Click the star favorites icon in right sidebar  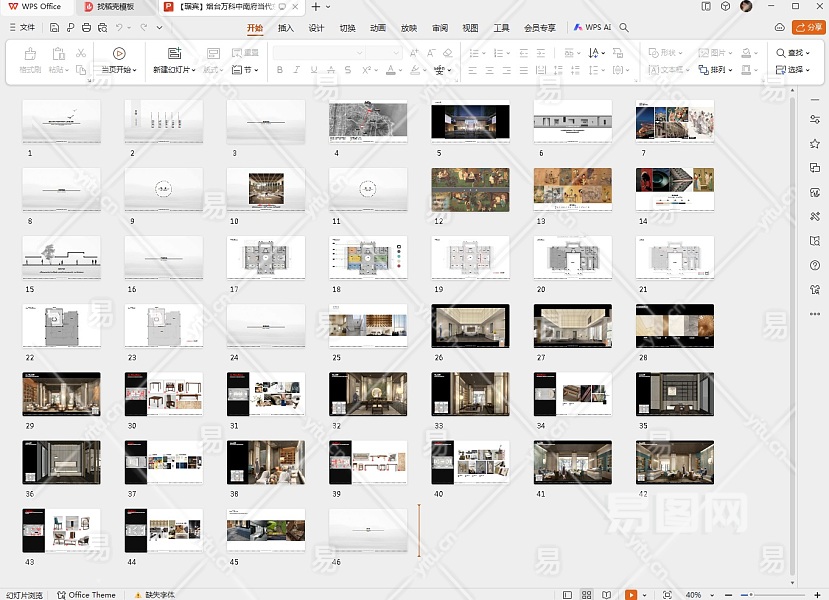(815, 144)
